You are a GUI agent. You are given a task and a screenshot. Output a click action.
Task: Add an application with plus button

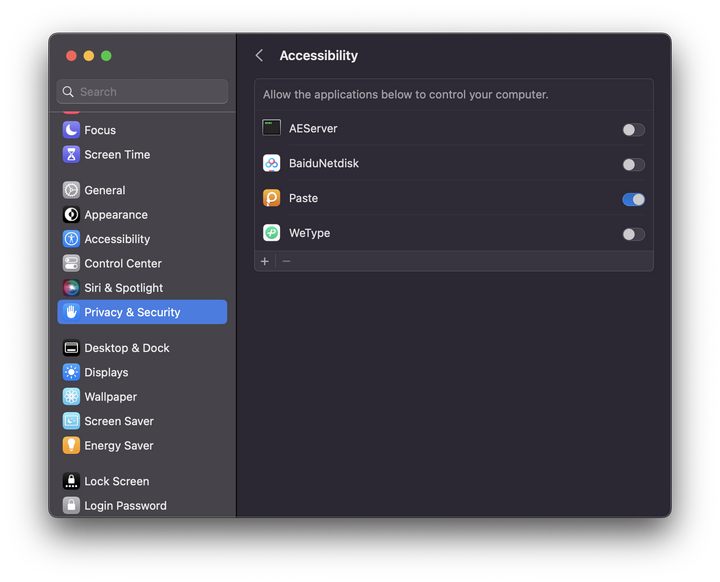click(264, 261)
